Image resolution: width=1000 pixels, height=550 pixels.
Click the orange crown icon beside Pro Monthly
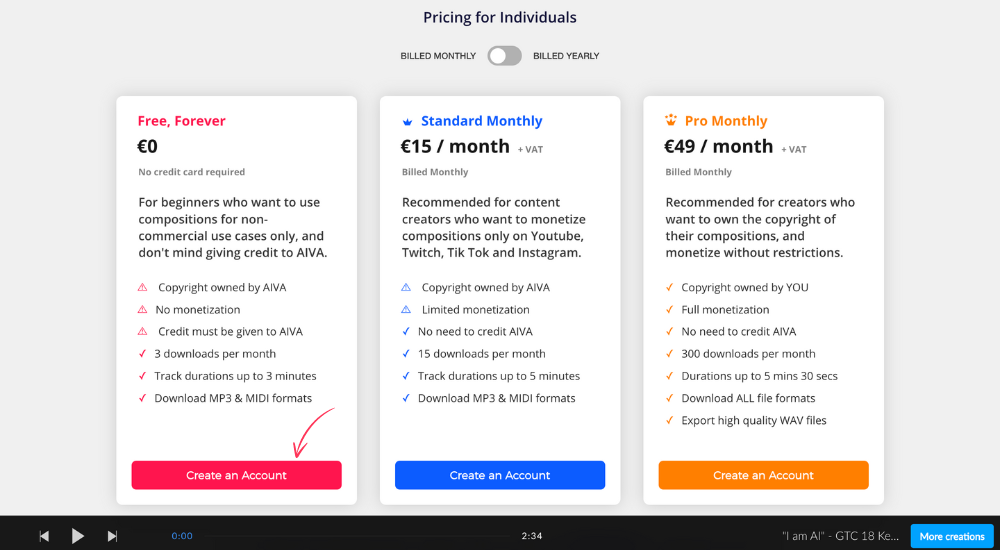[671, 120]
